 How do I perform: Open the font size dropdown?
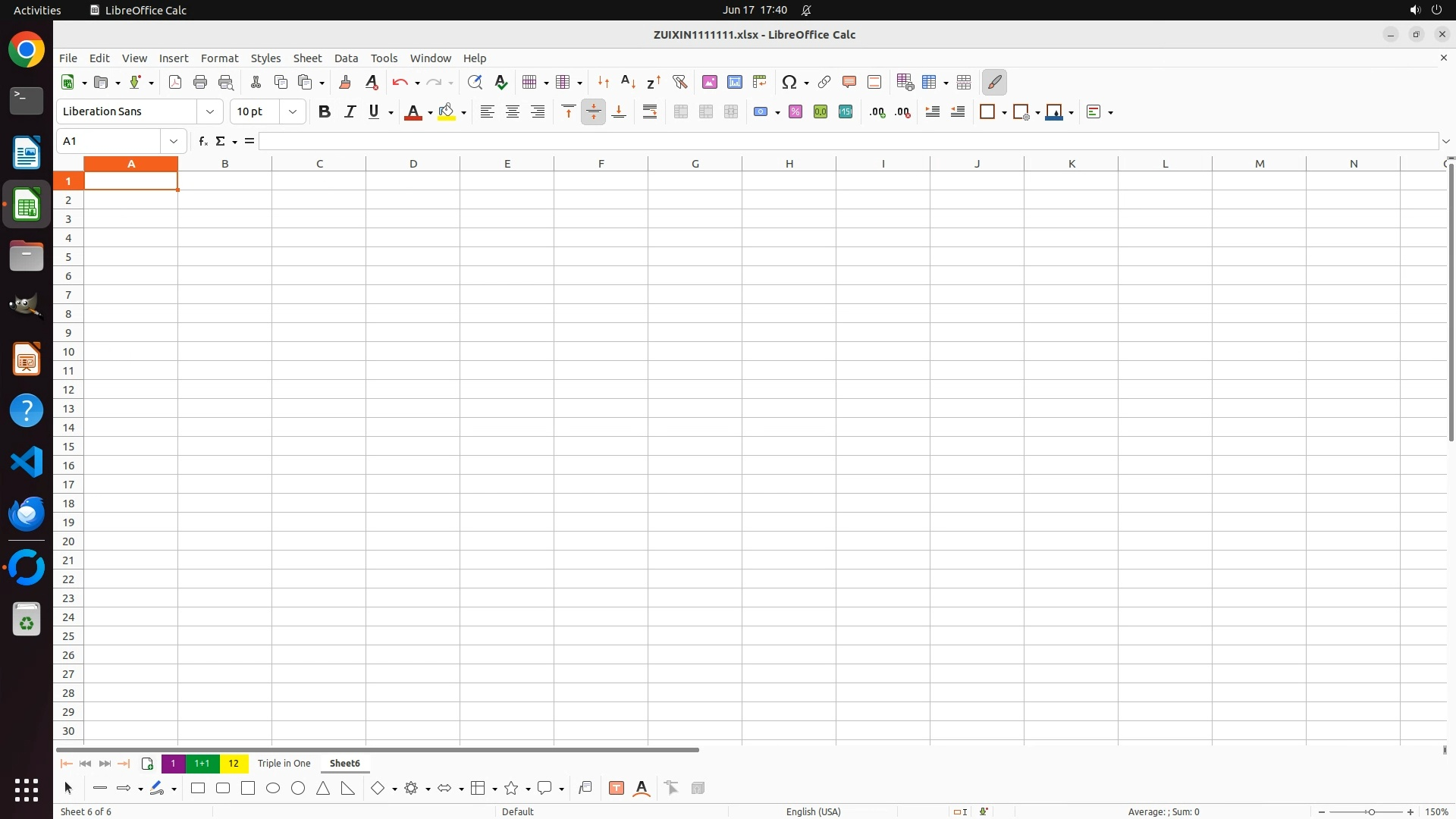[x=292, y=111]
